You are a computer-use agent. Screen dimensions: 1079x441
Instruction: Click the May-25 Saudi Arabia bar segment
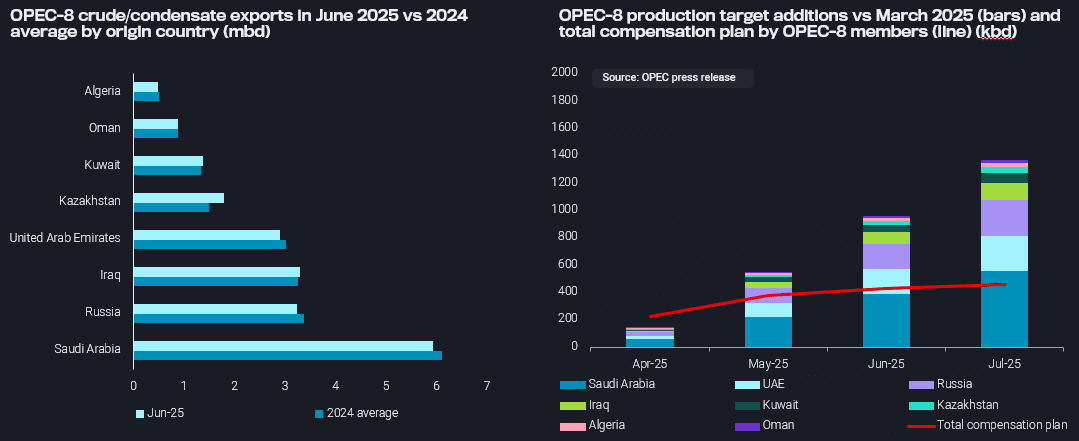(768, 332)
